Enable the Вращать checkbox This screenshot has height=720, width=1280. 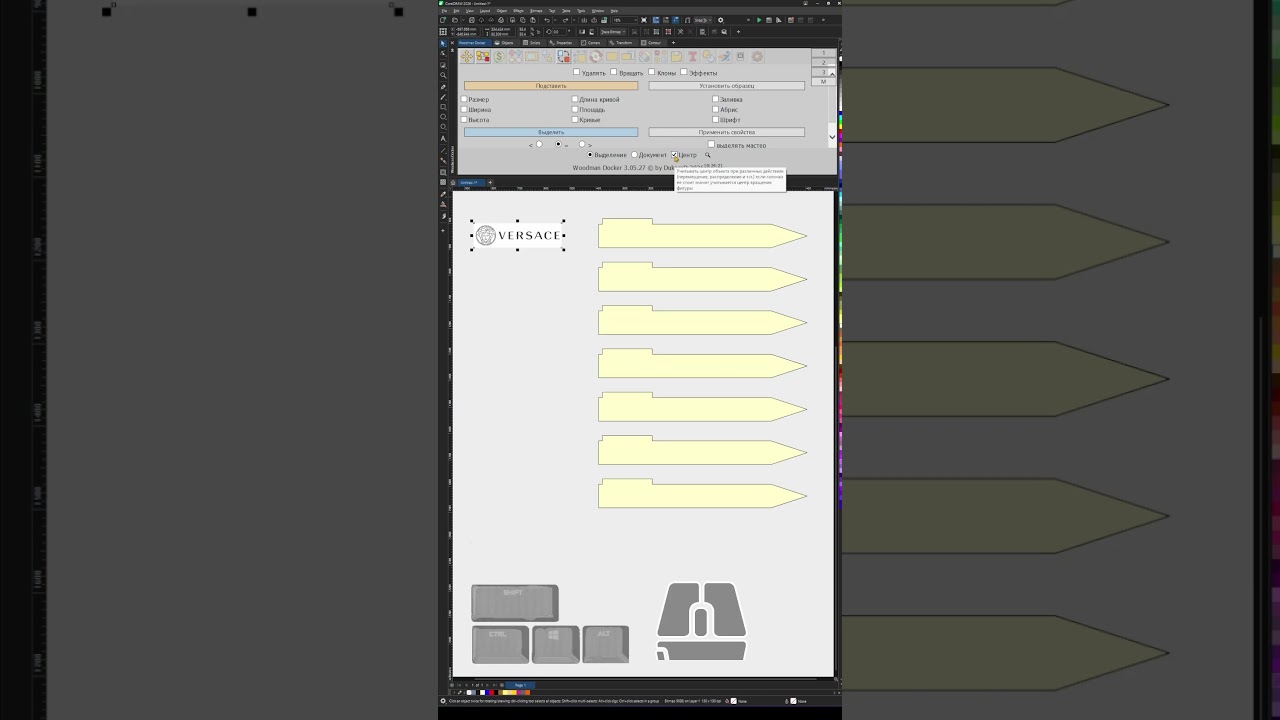[x=613, y=72]
